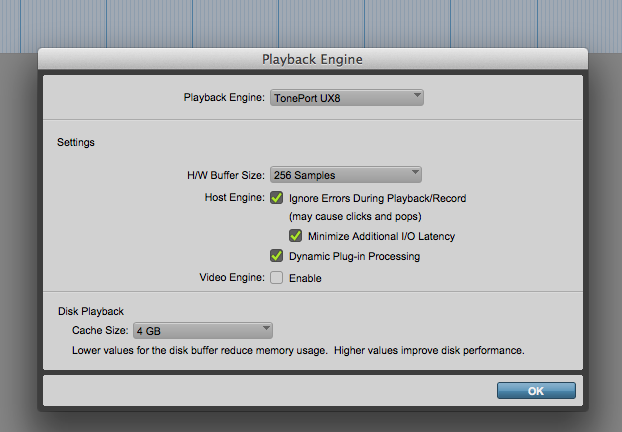
Task: Click the Disk Playback section heading
Action: click(x=91, y=311)
